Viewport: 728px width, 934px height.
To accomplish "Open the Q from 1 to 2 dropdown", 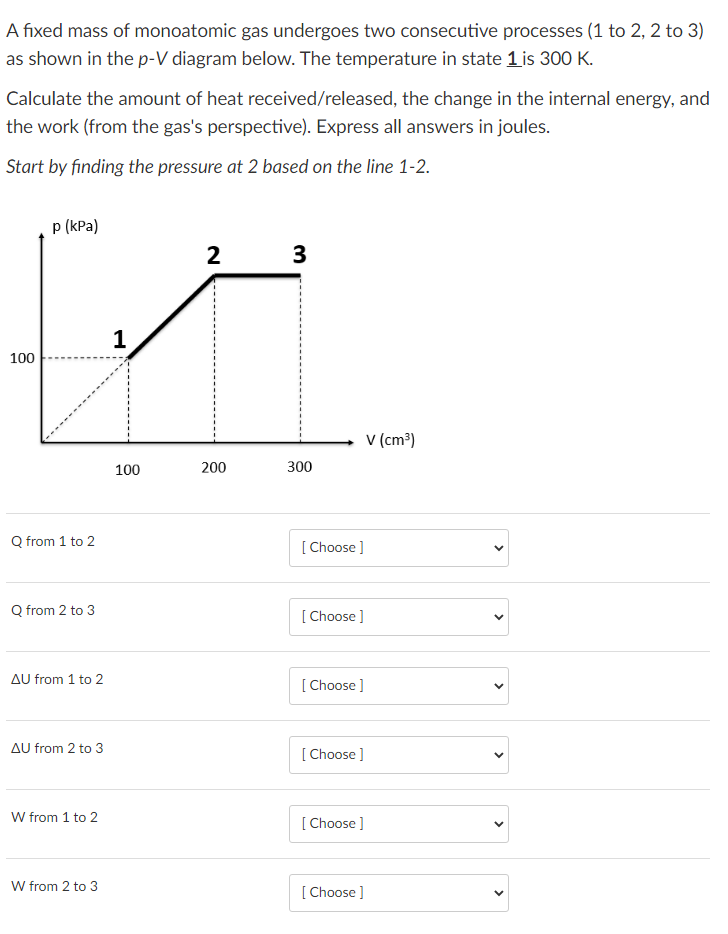I will [399, 548].
